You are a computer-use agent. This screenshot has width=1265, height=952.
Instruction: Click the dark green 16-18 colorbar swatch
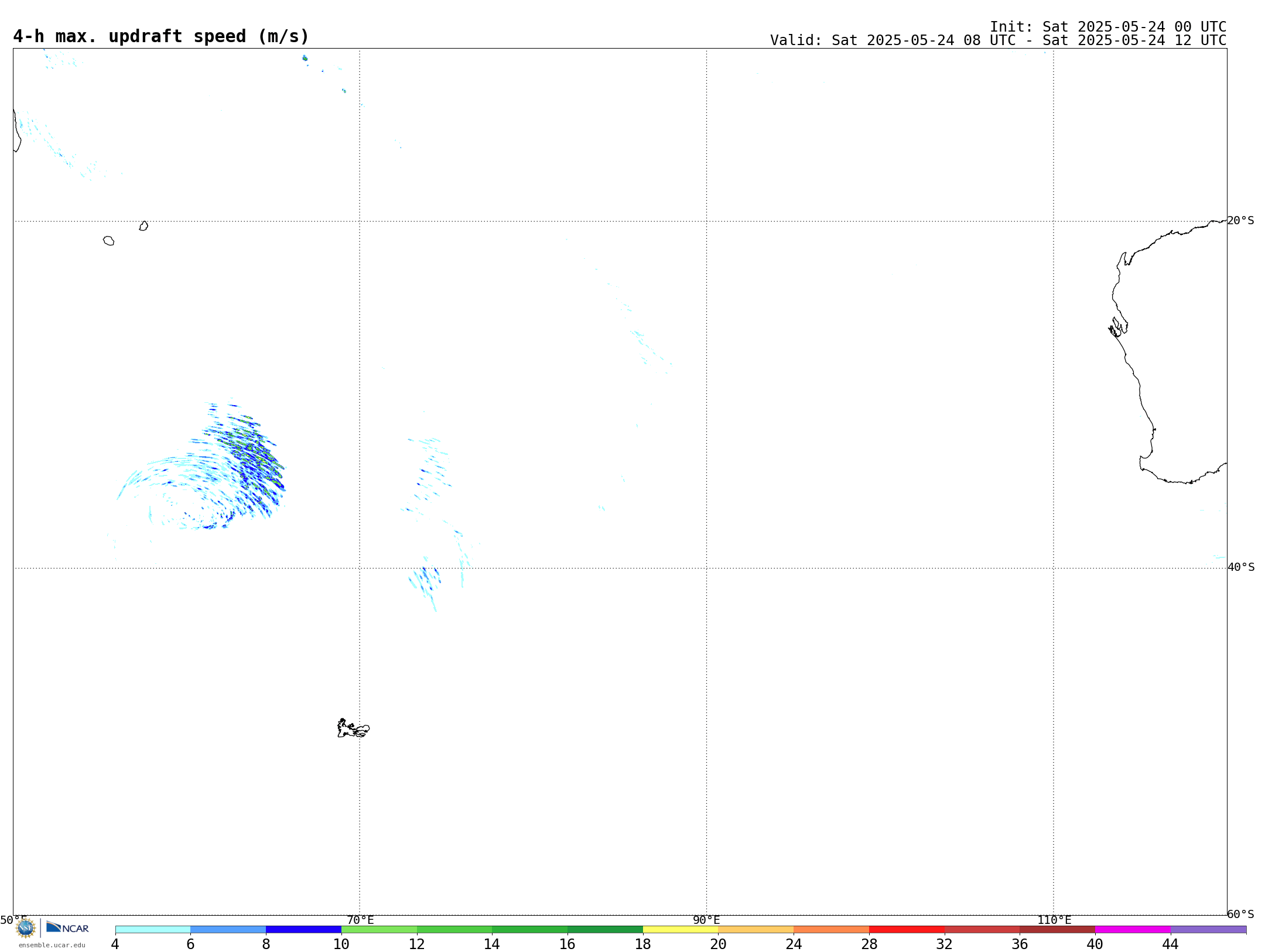click(x=605, y=930)
